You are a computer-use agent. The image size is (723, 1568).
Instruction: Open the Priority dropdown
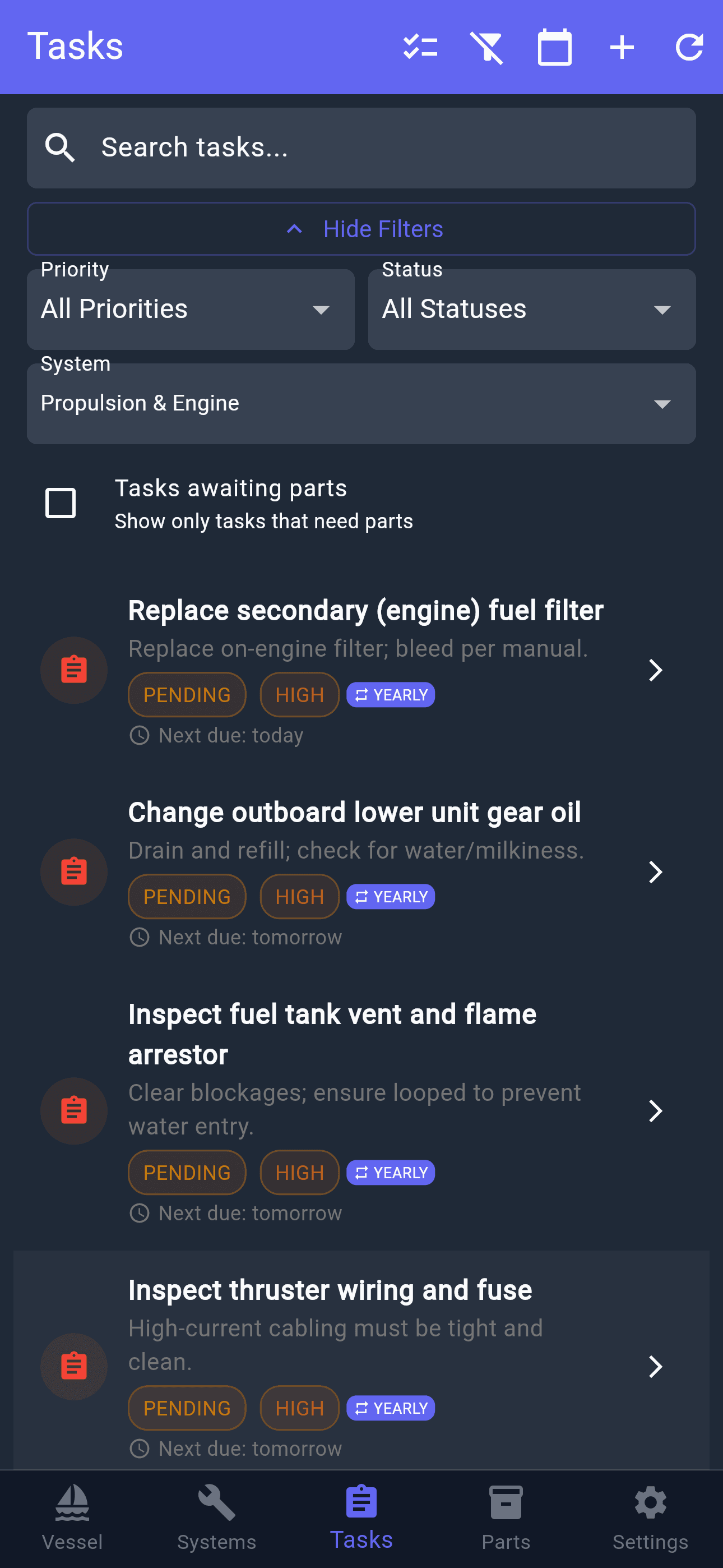pos(191,309)
